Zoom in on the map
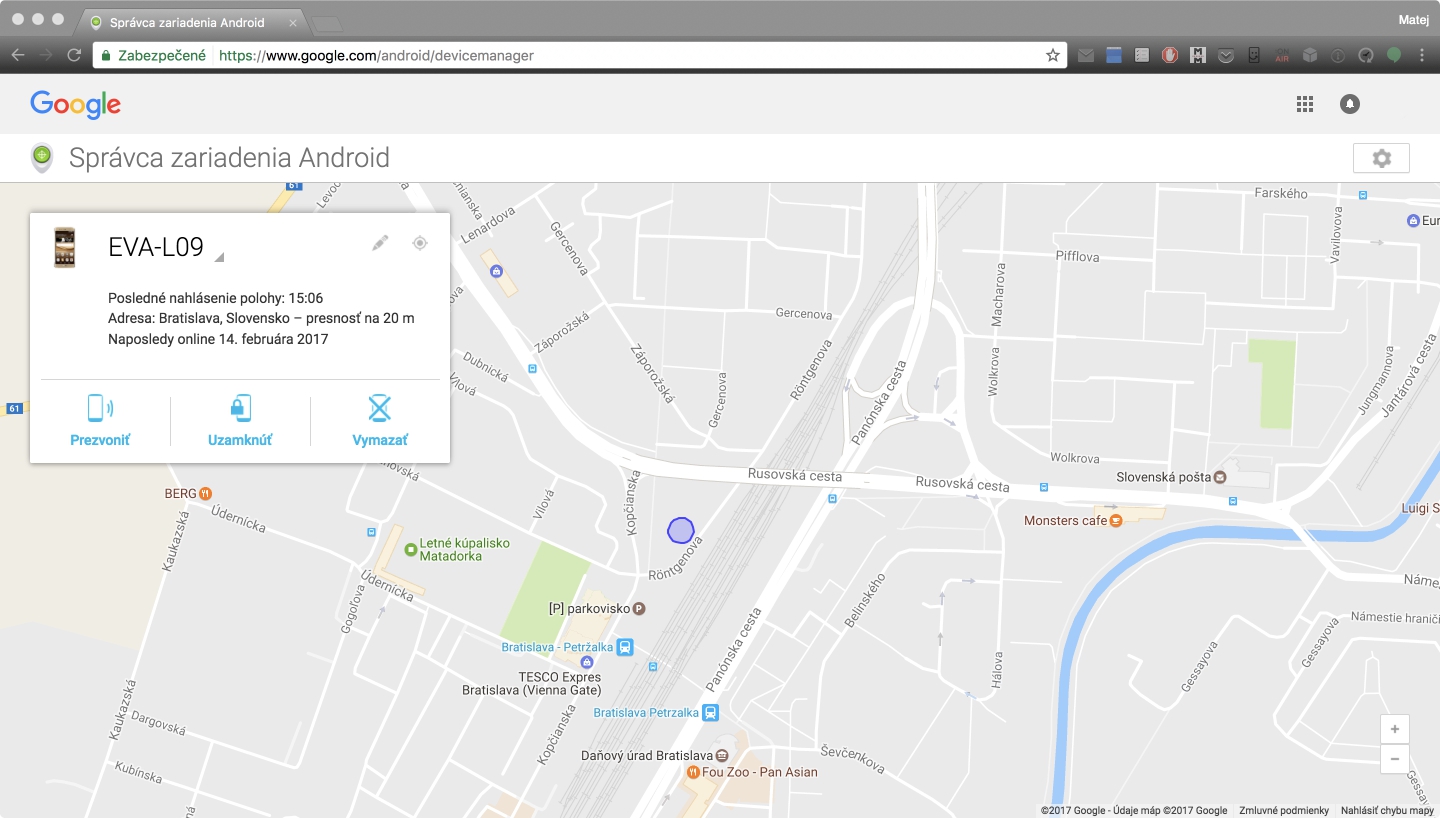This screenshot has width=1440, height=818. [1394, 729]
